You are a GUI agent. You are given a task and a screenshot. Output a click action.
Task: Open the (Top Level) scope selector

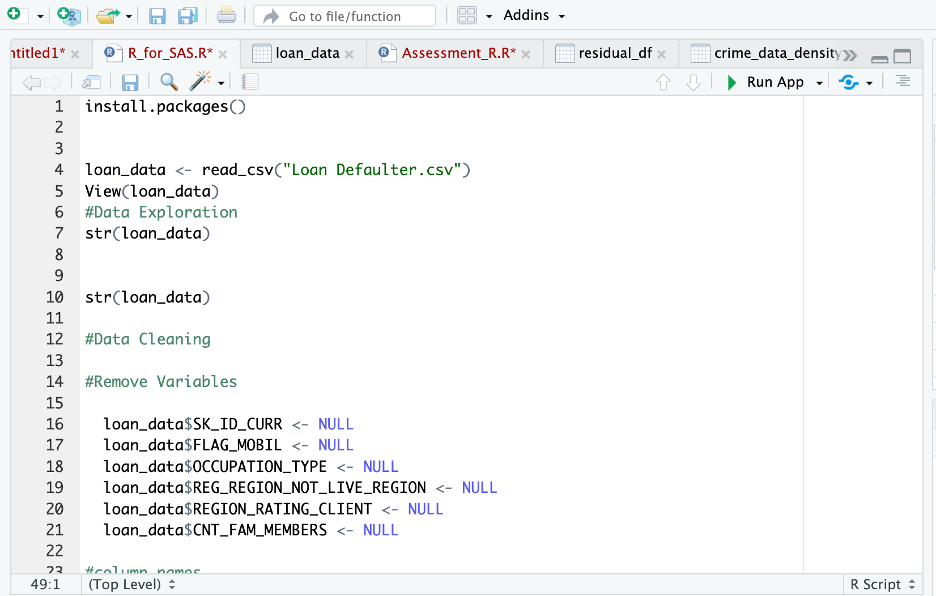[x=132, y=584]
